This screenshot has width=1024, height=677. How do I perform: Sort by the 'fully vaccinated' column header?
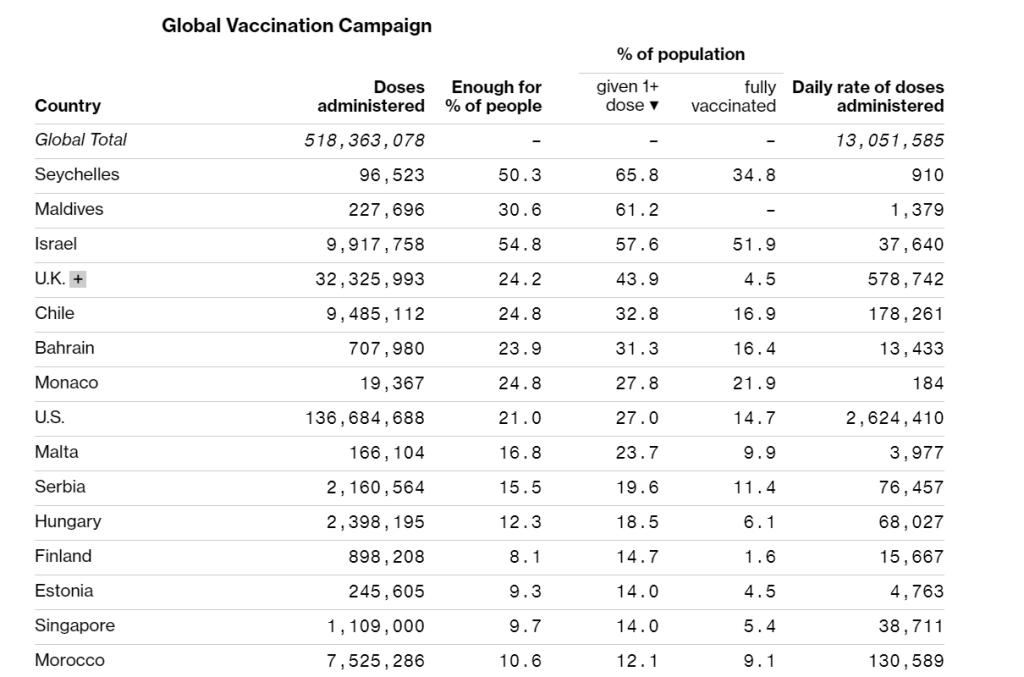coord(734,97)
